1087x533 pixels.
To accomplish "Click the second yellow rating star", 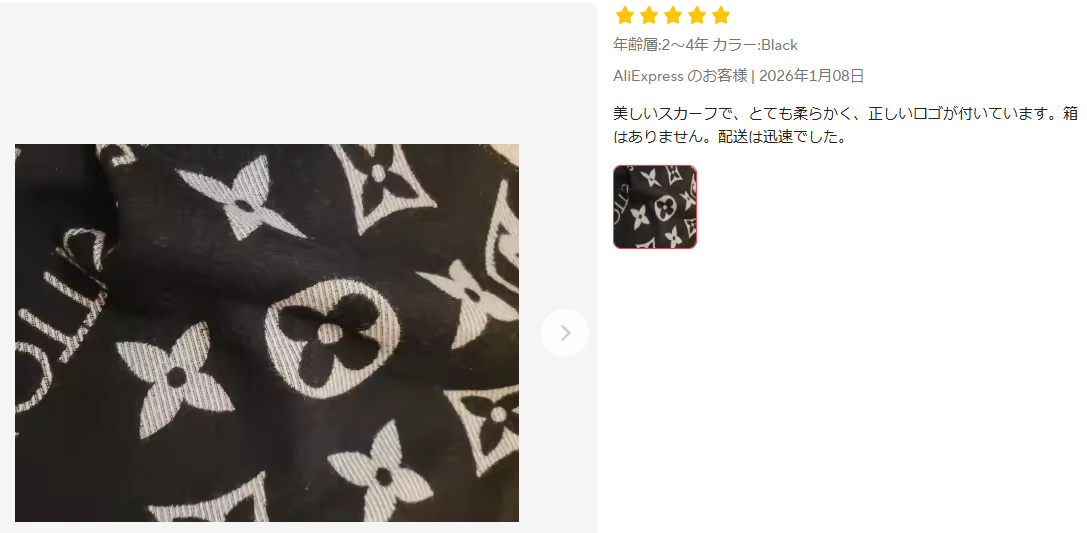I will [649, 15].
